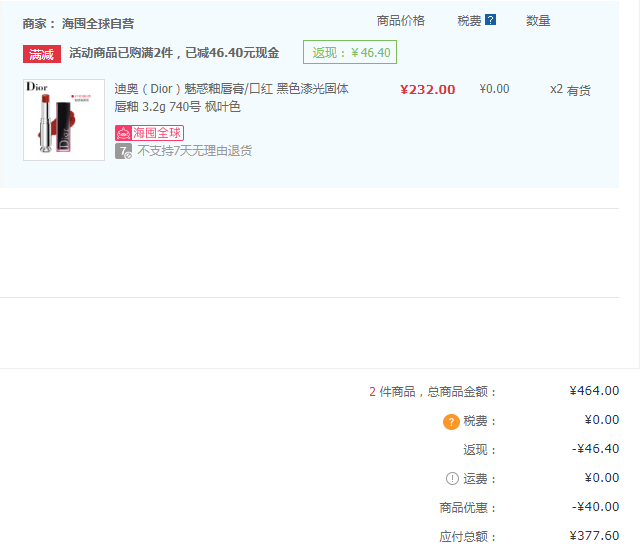Click the red 满减 promotion tag
Screen dimensions: 641x551
(x=42, y=54)
